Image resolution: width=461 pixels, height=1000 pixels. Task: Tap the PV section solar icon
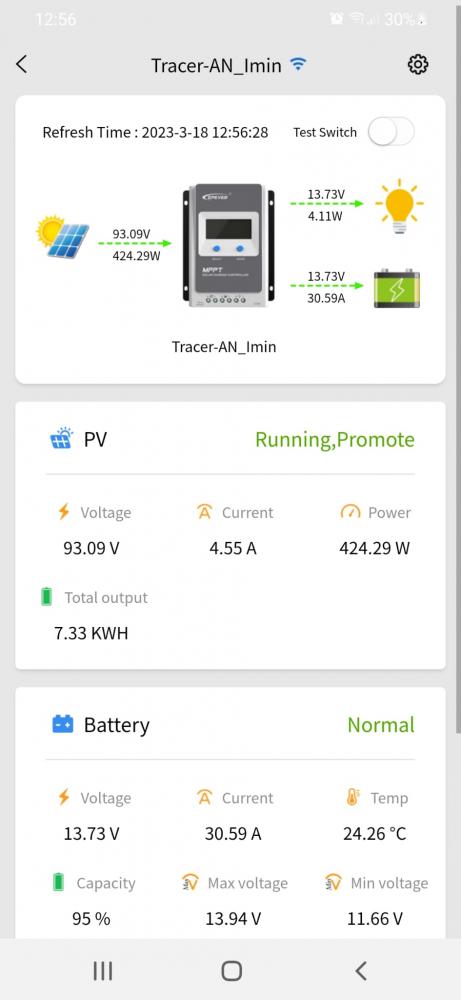tap(61, 439)
